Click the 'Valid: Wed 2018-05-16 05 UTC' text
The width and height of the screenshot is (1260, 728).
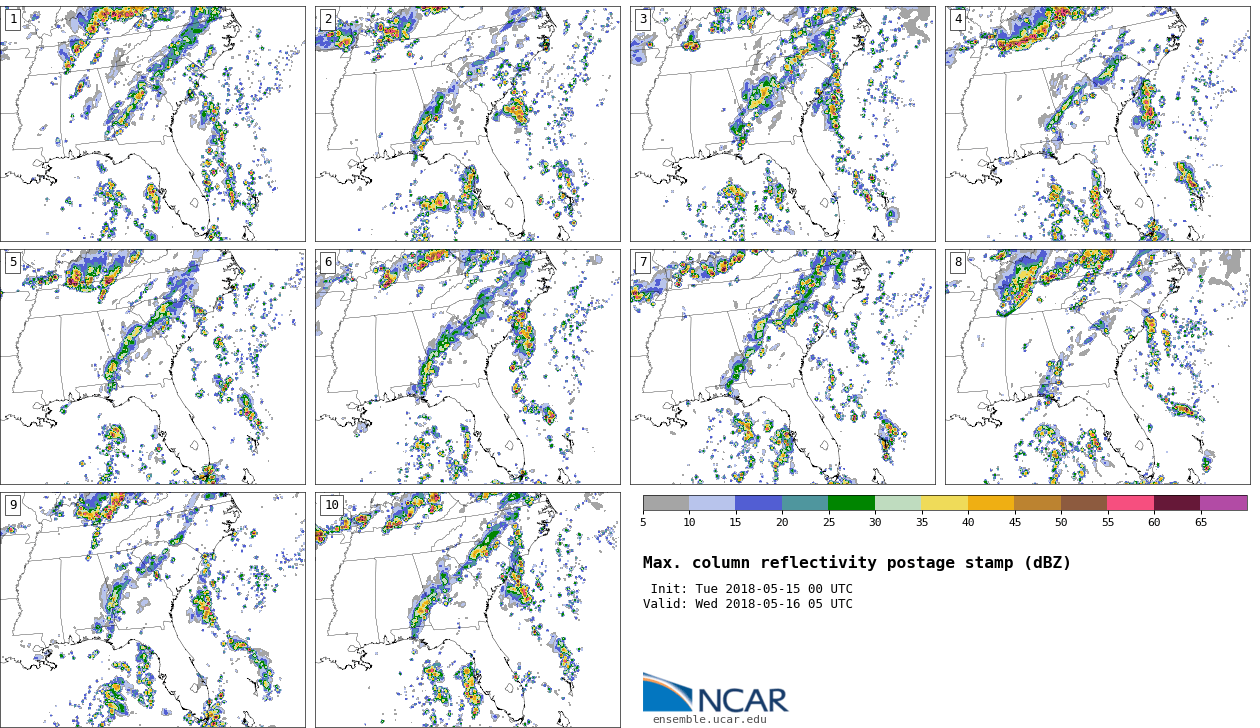pos(748,604)
